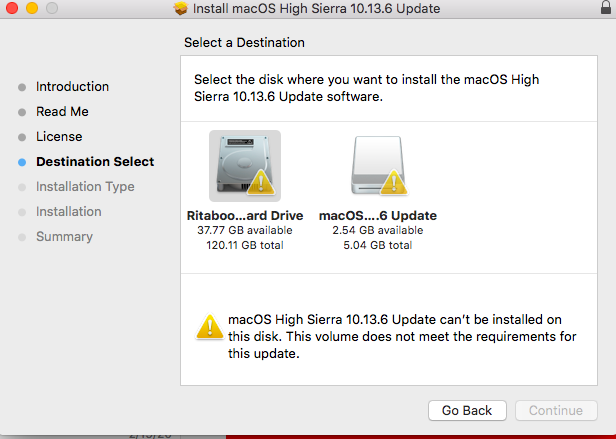
Task: Select the Read Me step
Action: 62,112
